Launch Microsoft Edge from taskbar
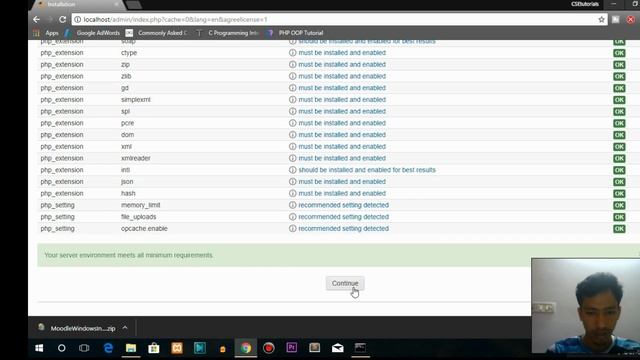This screenshot has height=360, width=640. click(108, 348)
